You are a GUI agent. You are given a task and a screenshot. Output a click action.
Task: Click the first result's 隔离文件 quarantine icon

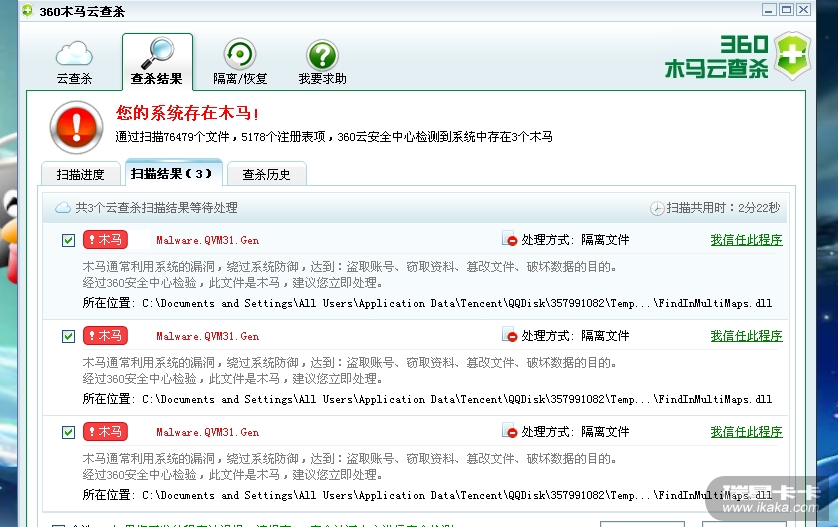[510, 239]
